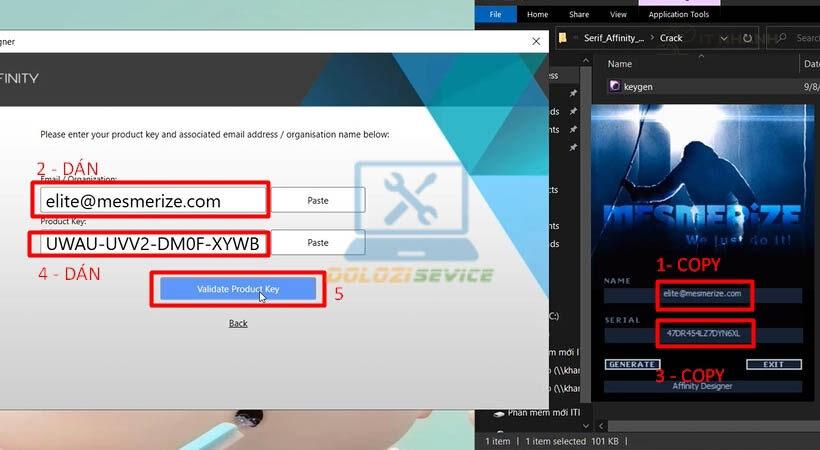The height and width of the screenshot is (450, 820).
Task: Click the Affinity Designer product selector in keygen
Action: click(702, 386)
